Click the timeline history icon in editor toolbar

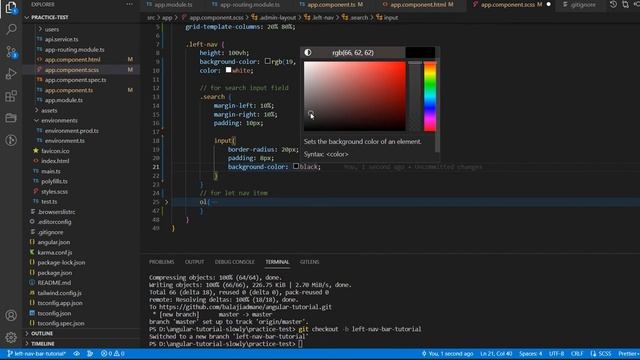pyautogui.click(x=613, y=4)
